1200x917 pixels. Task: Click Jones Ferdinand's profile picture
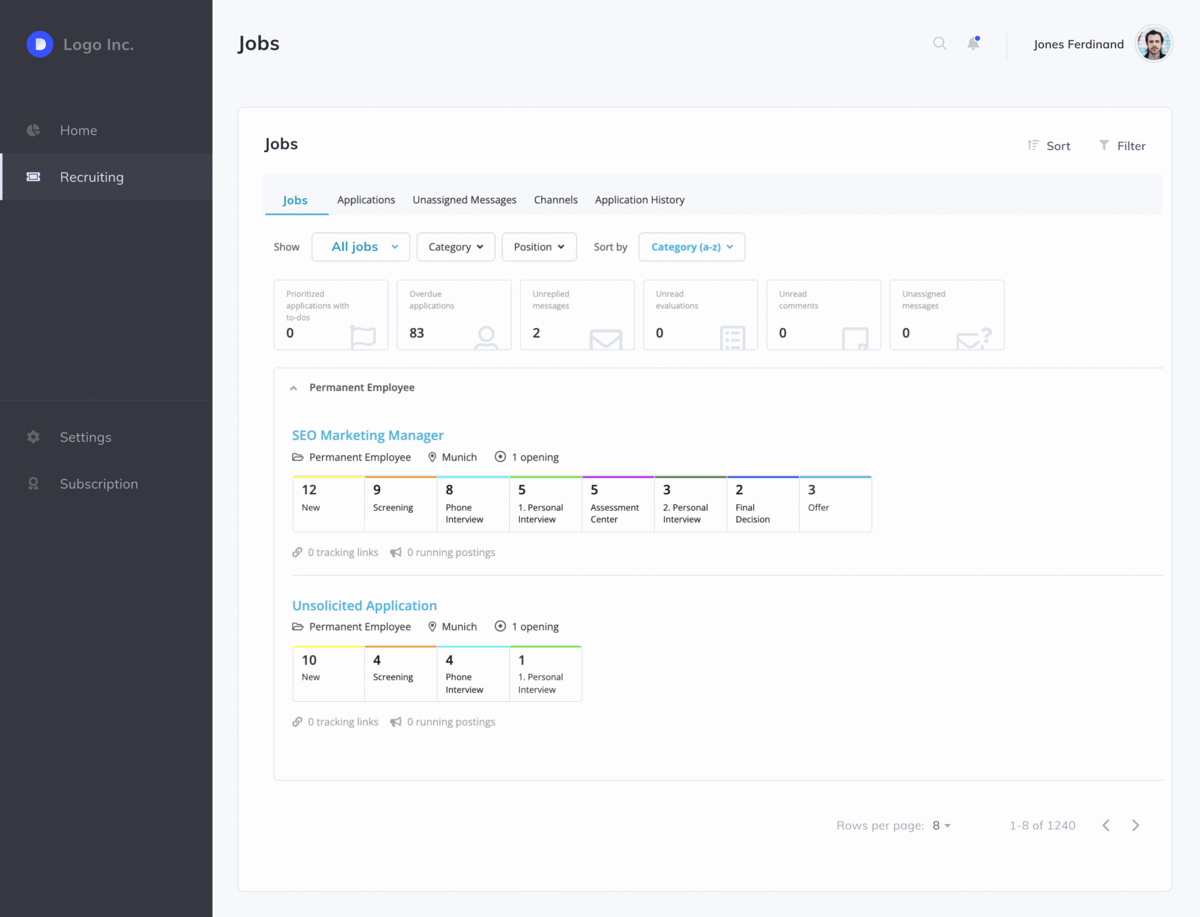pos(1153,43)
